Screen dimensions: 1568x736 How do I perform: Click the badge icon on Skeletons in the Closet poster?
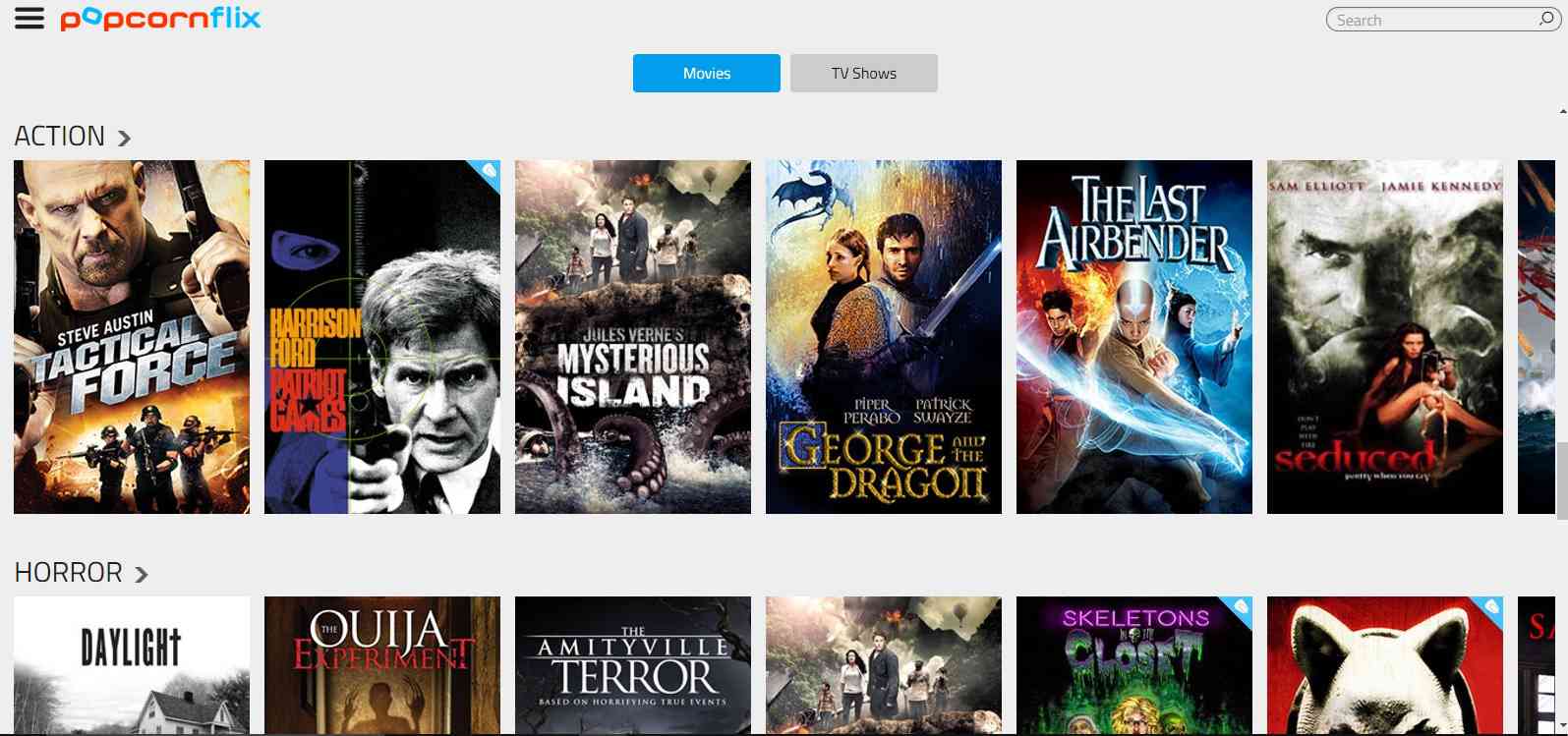pos(1240,608)
